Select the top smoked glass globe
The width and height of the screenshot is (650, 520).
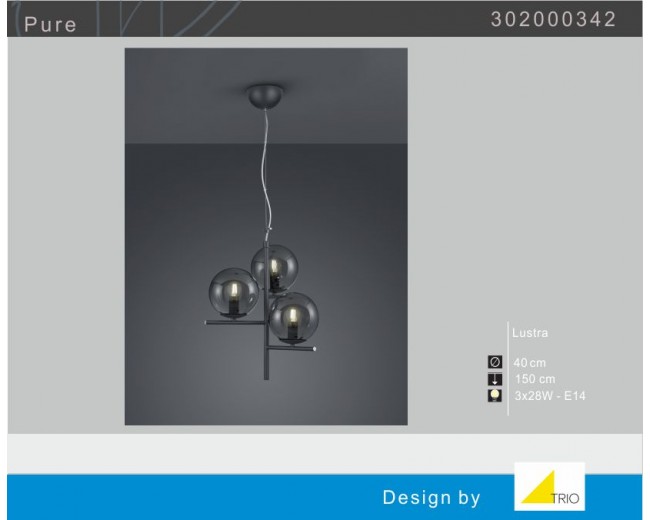(x=274, y=267)
